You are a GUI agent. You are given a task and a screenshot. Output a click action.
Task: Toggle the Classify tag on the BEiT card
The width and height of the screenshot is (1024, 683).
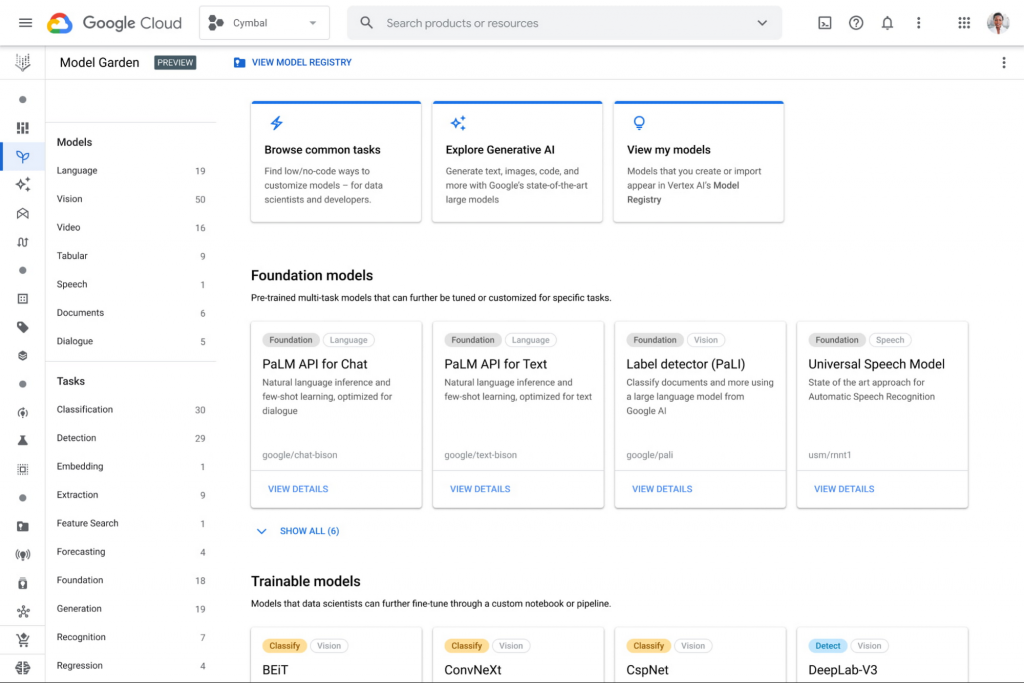[x=285, y=645]
